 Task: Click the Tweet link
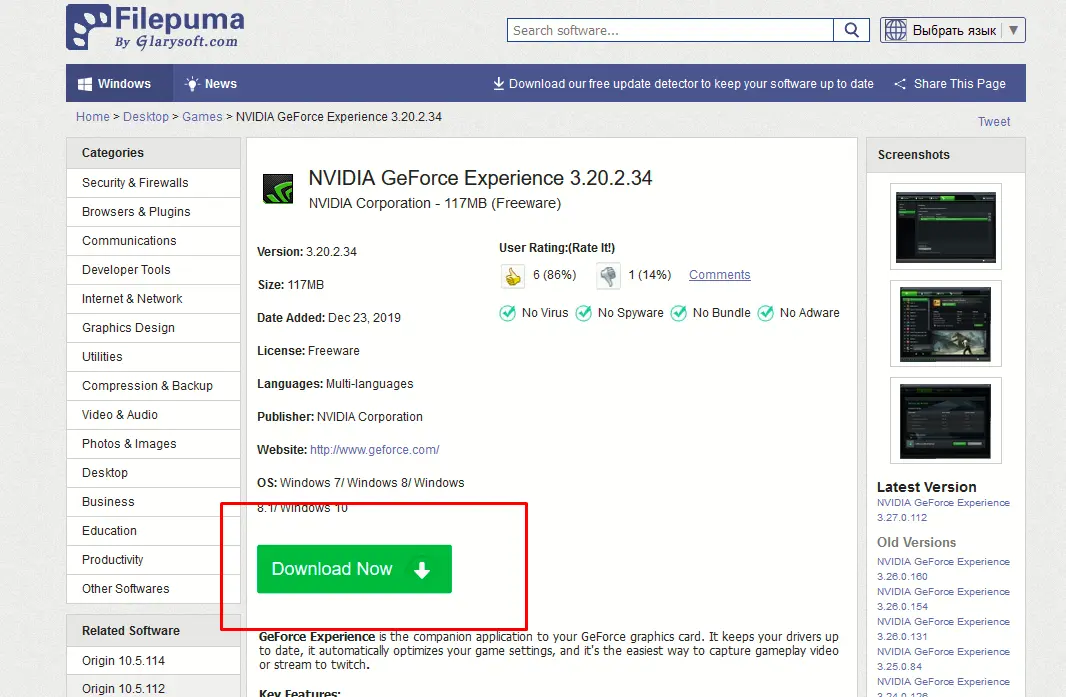(994, 122)
